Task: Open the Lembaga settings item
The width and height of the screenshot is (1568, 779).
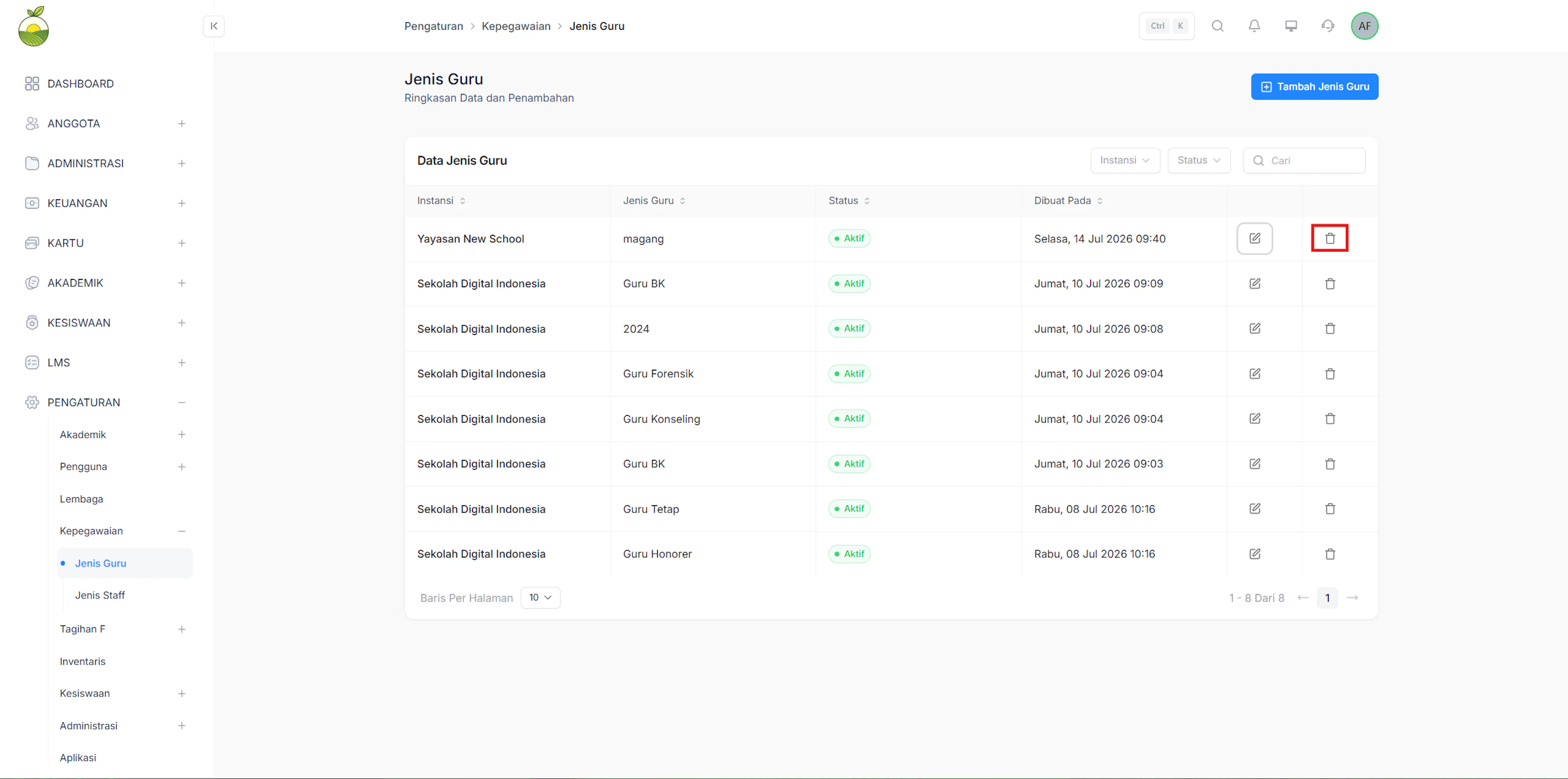Action: pyautogui.click(x=82, y=499)
